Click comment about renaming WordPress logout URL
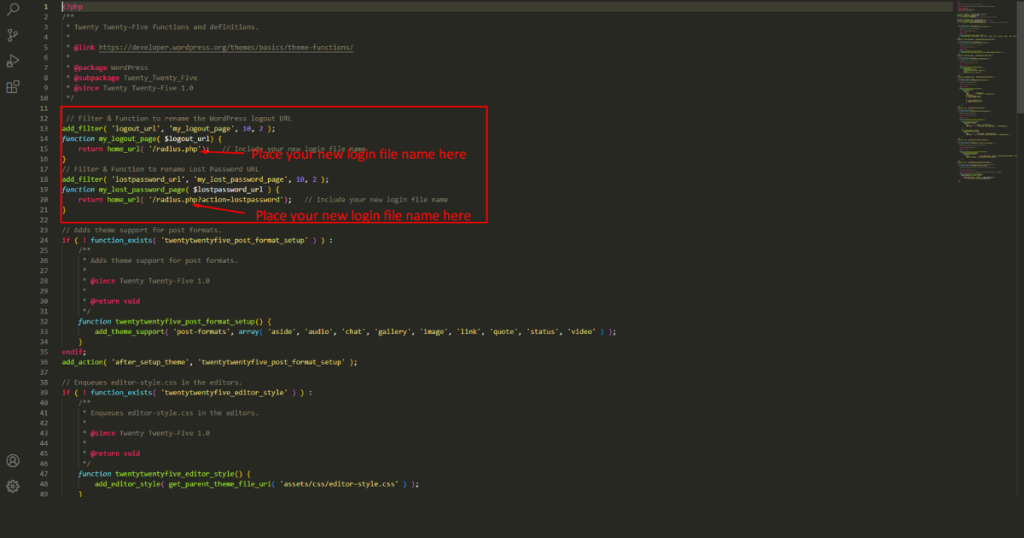 [179, 119]
